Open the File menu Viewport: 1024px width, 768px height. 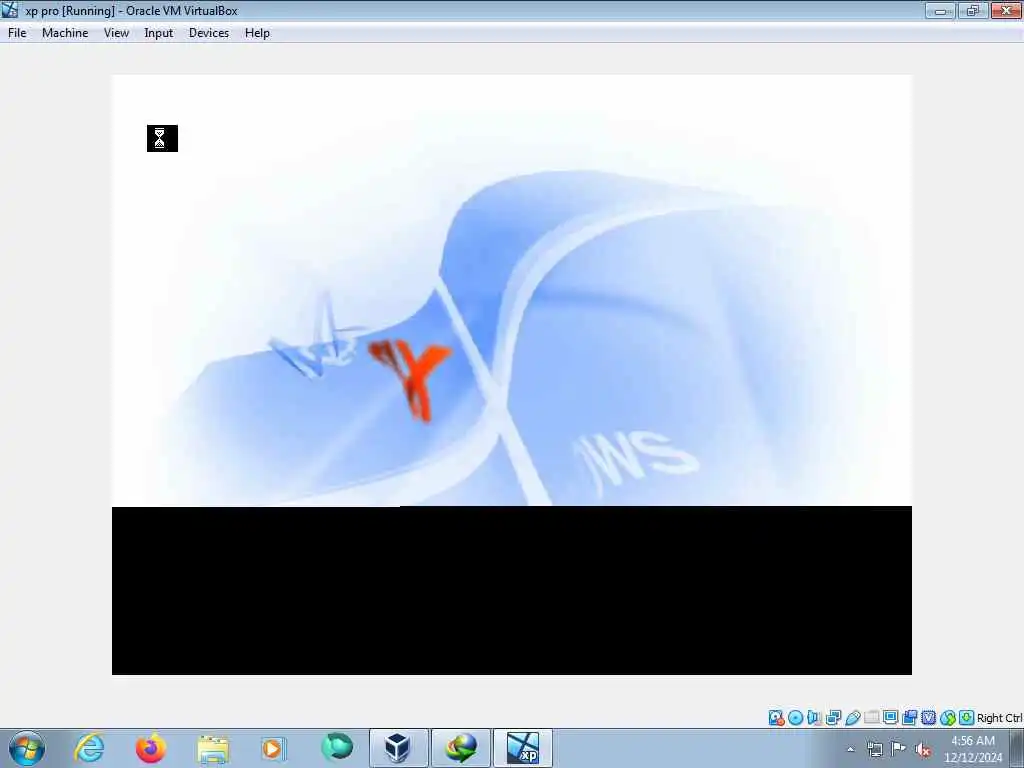17,33
